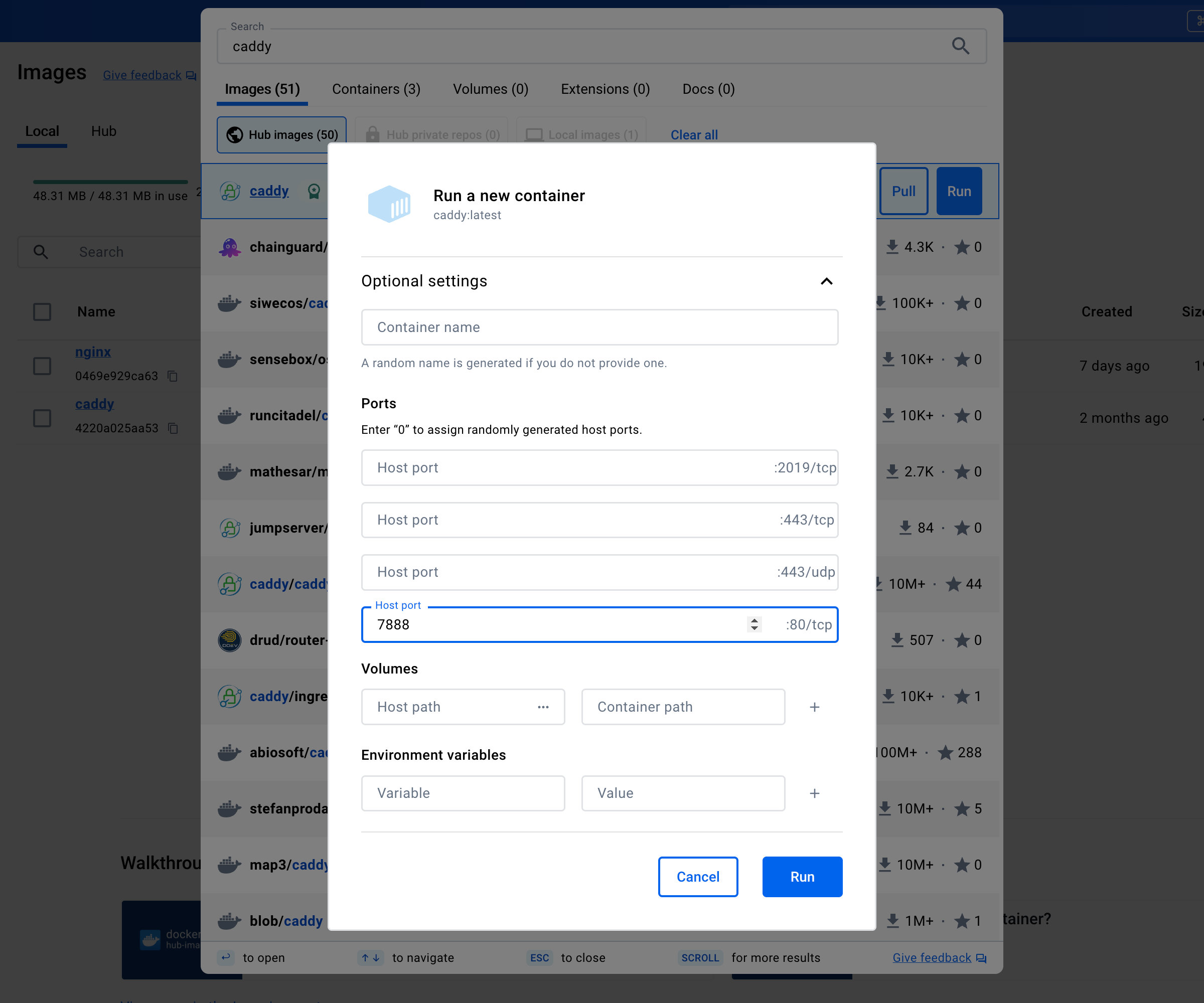Copy the caddy image ID 4220a025aa53
1204x1003 pixels.
point(173,428)
